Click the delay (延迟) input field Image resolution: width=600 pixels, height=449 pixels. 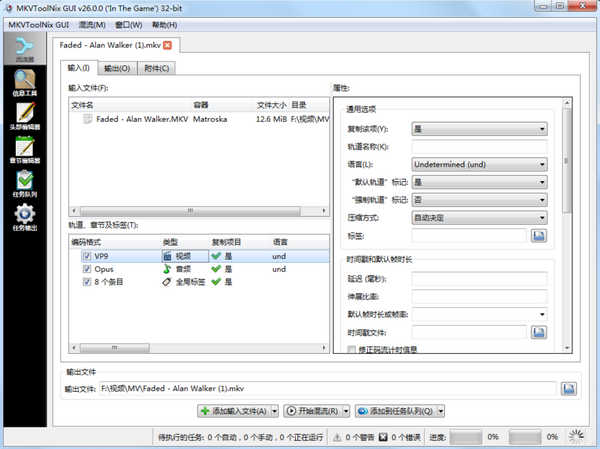click(x=479, y=279)
